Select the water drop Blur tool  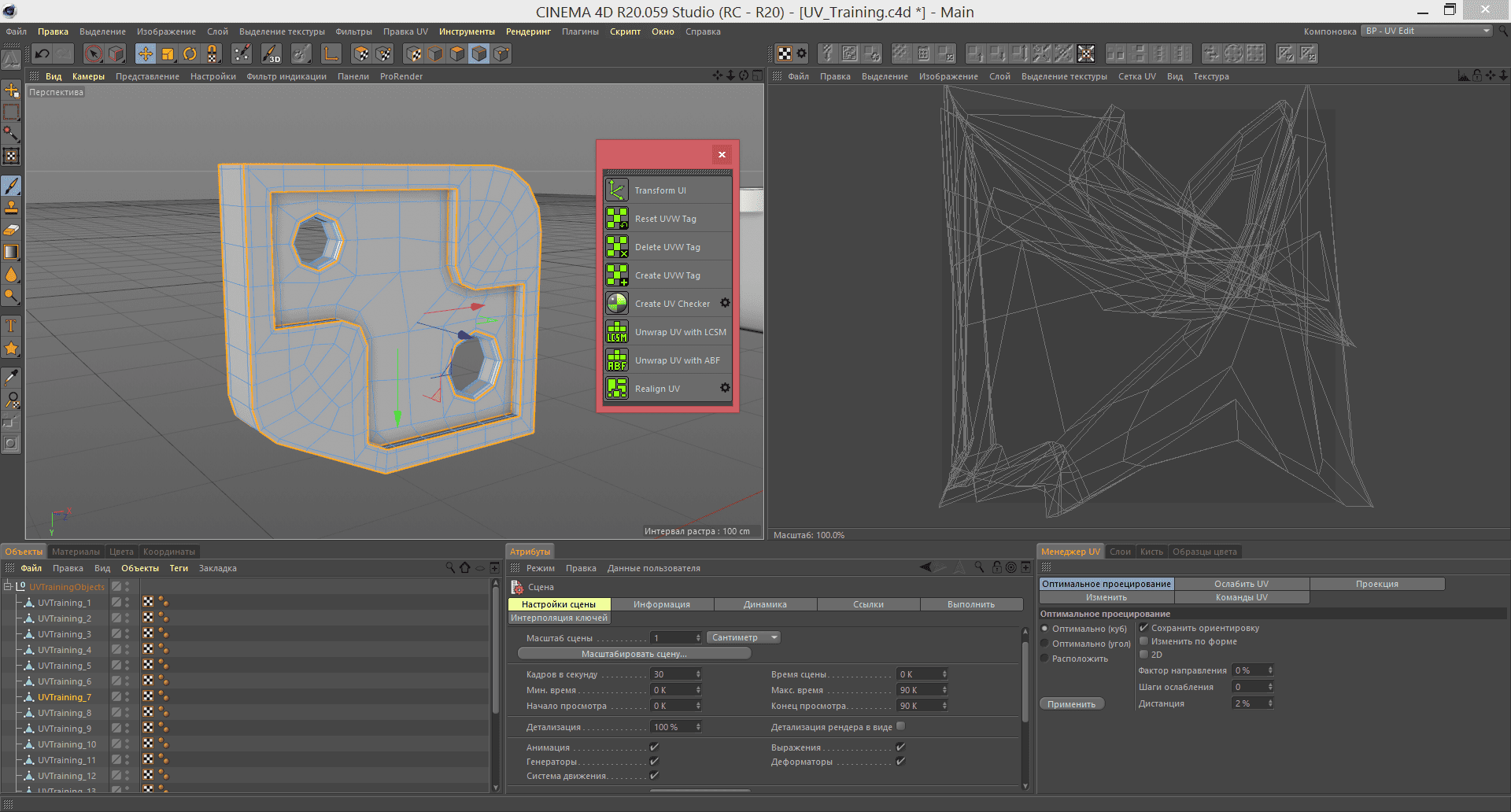pos(11,274)
